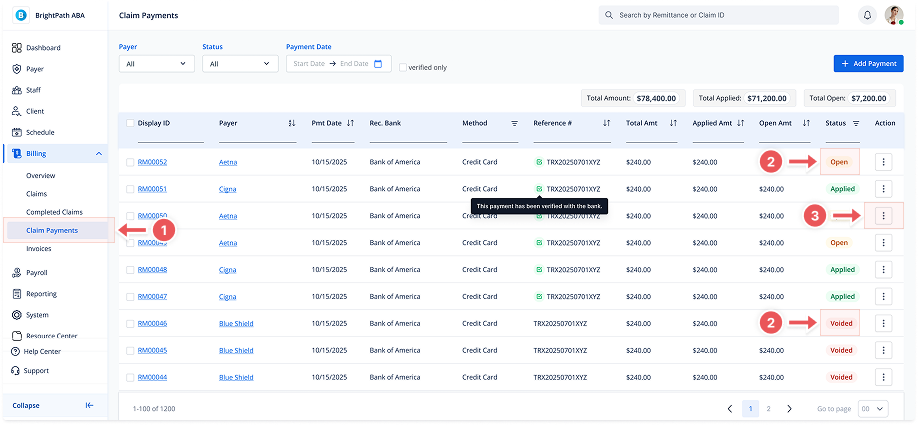The height and width of the screenshot is (425, 918).
Task: Enable the verified only checkbox
Action: (403, 68)
